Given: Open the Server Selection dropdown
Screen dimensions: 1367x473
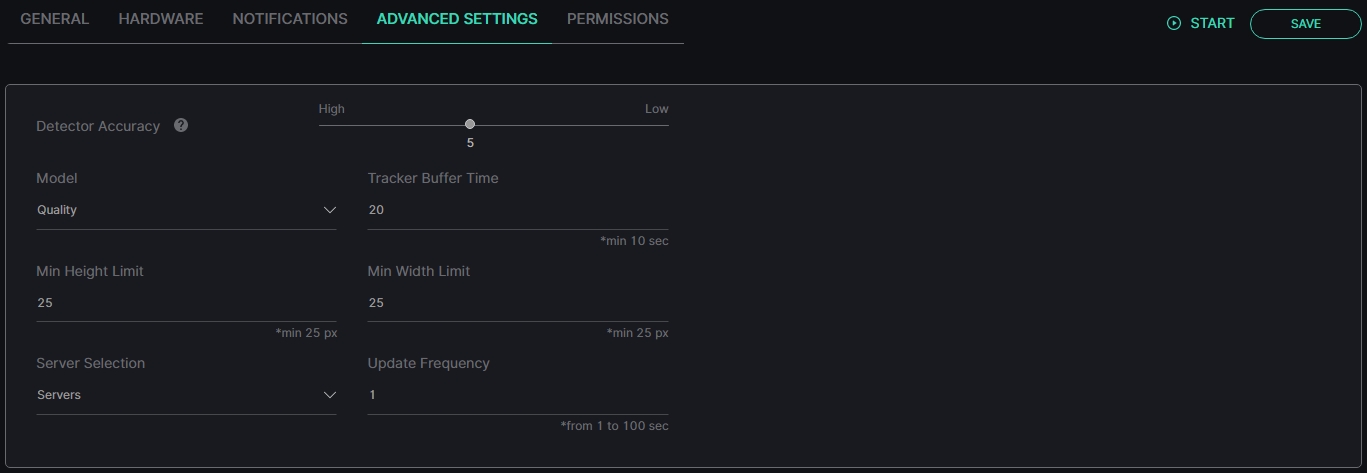Looking at the screenshot, I should pos(186,395).
